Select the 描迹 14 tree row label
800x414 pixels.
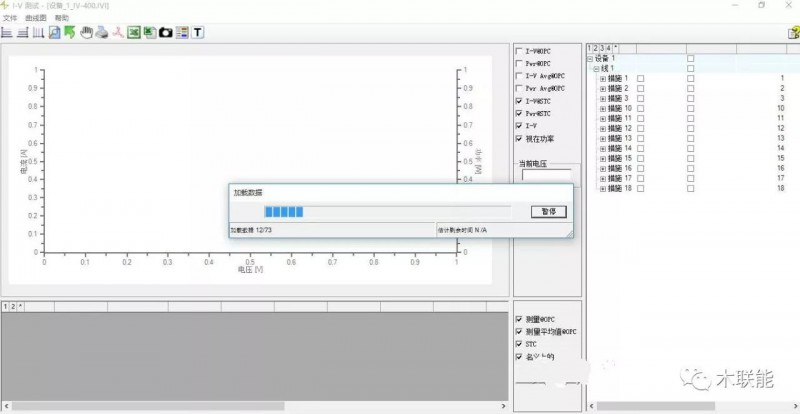point(619,148)
